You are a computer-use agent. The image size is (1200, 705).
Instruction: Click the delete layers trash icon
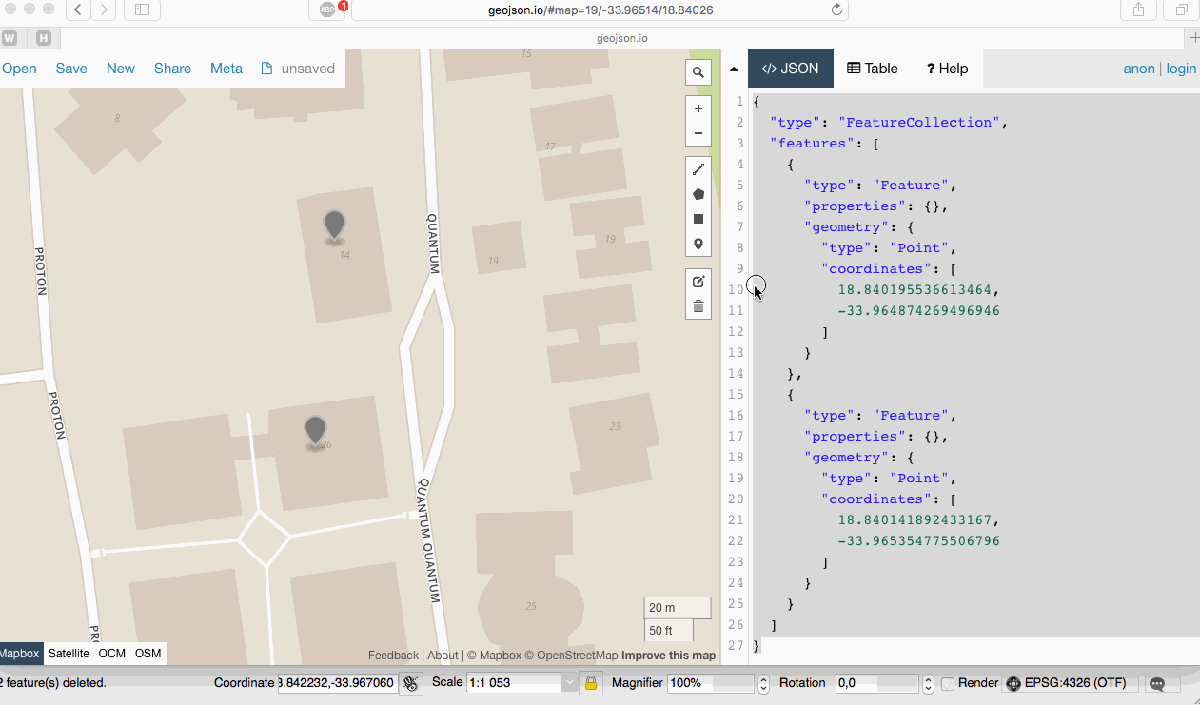coord(698,306)
